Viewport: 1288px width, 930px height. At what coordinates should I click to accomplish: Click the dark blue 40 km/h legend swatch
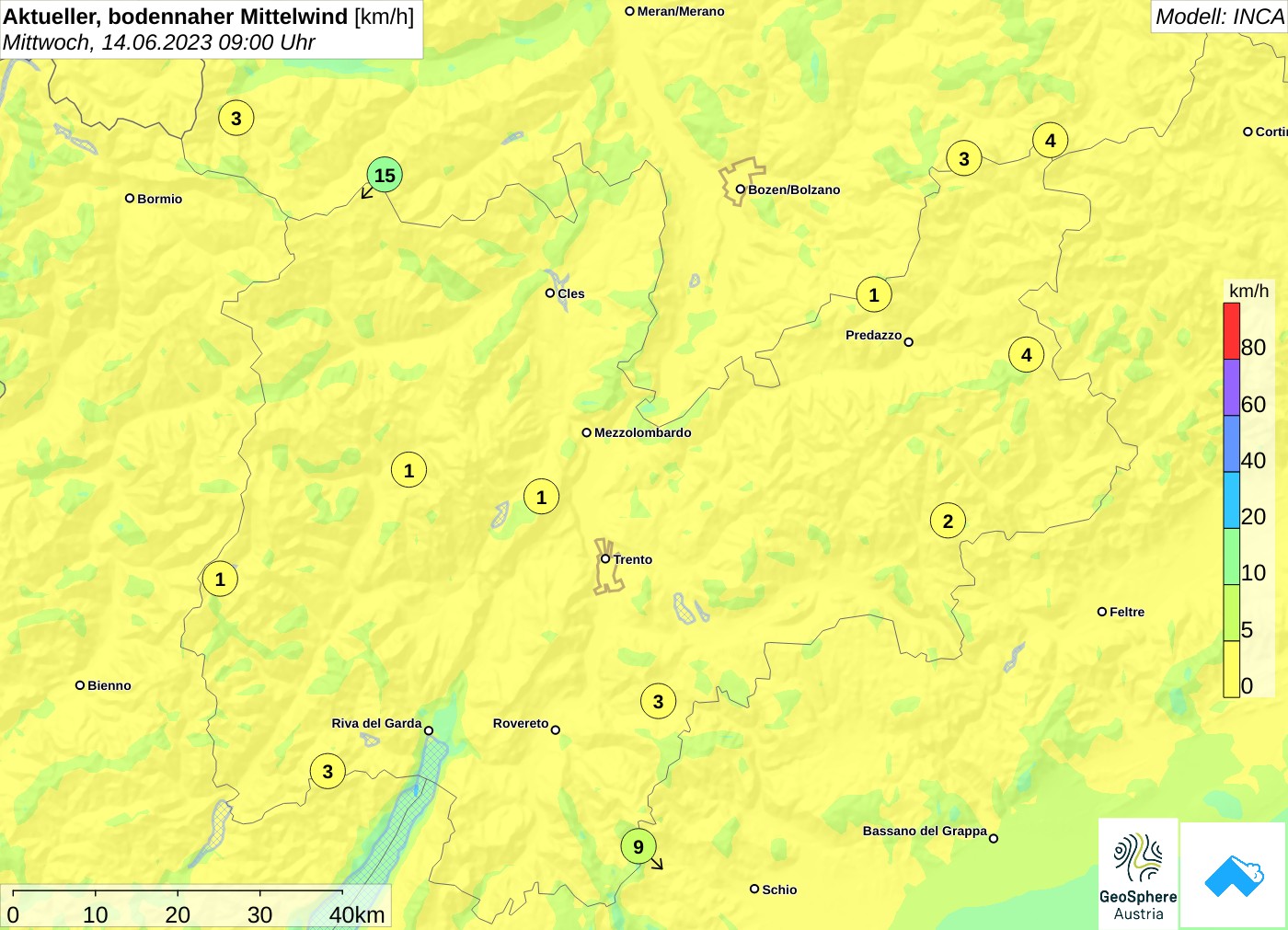tap(1232, 444)
